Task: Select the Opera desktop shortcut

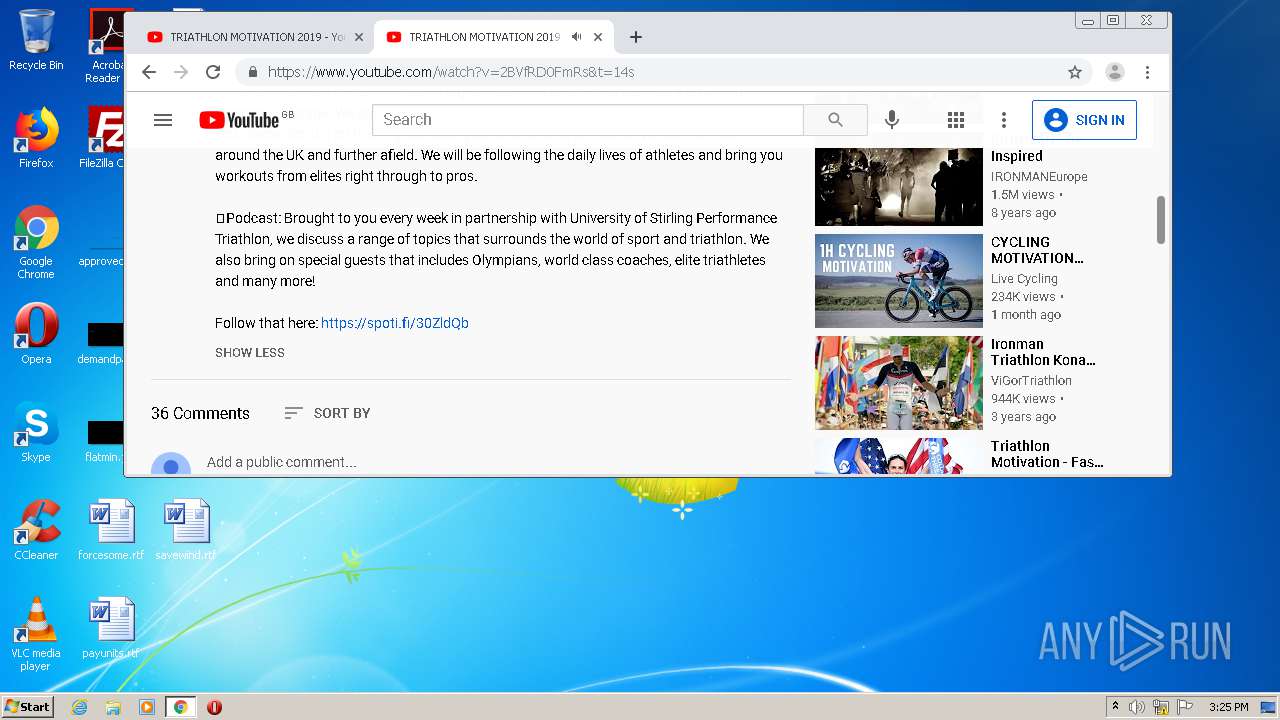Action: [x=36, y=334]
